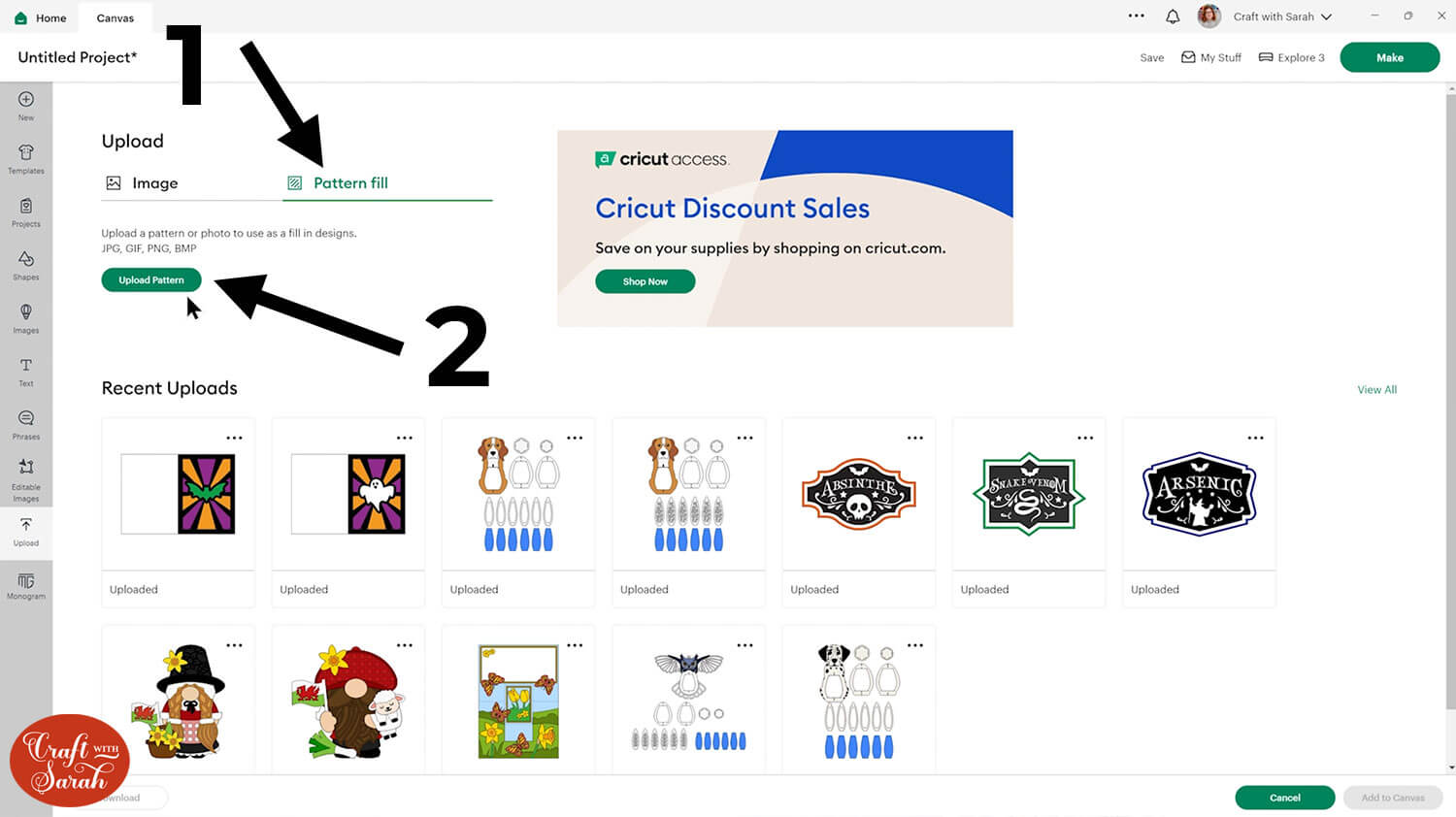The height and width of the screenshot is (817, 1456).
Task: Click the notifications bell icon
Action: (x=1173, y=16)
